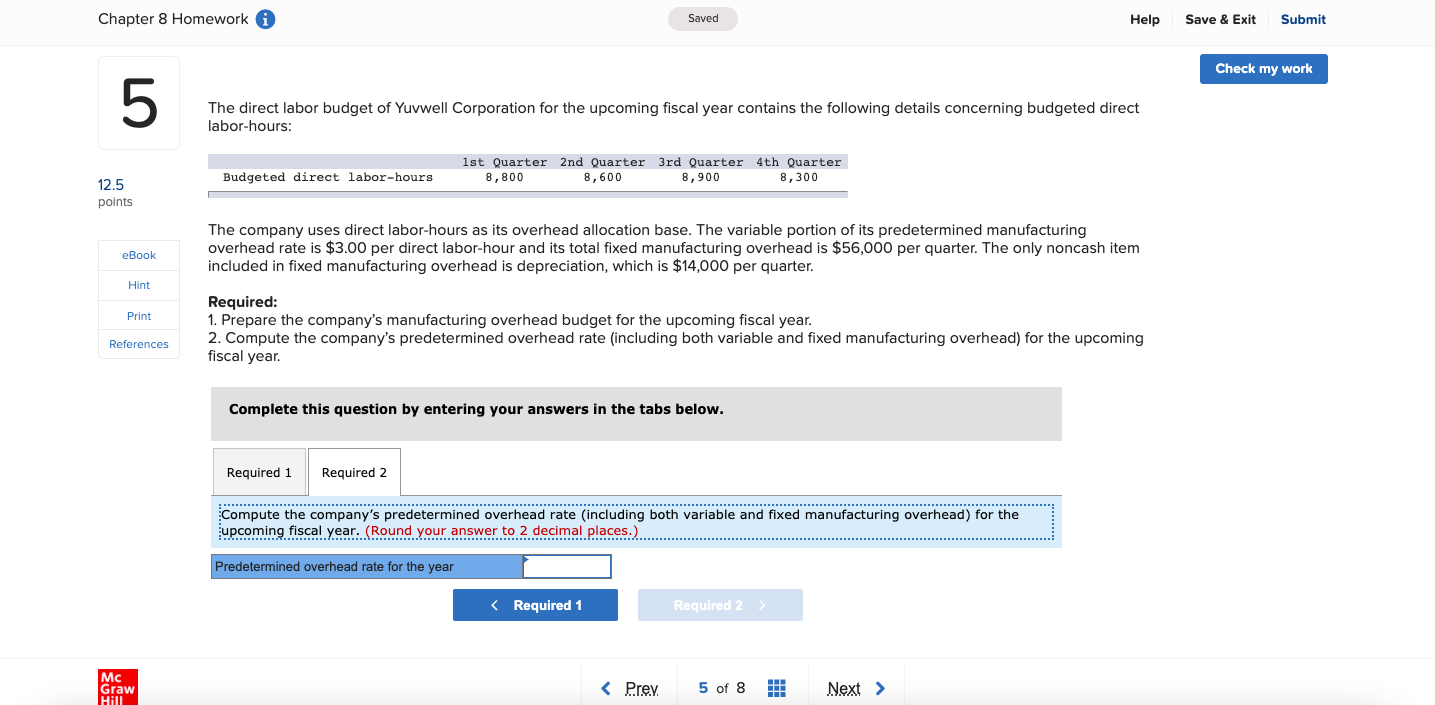
Task: Click the 3rd Quarter value 8,900
Action: coord(700,177)
